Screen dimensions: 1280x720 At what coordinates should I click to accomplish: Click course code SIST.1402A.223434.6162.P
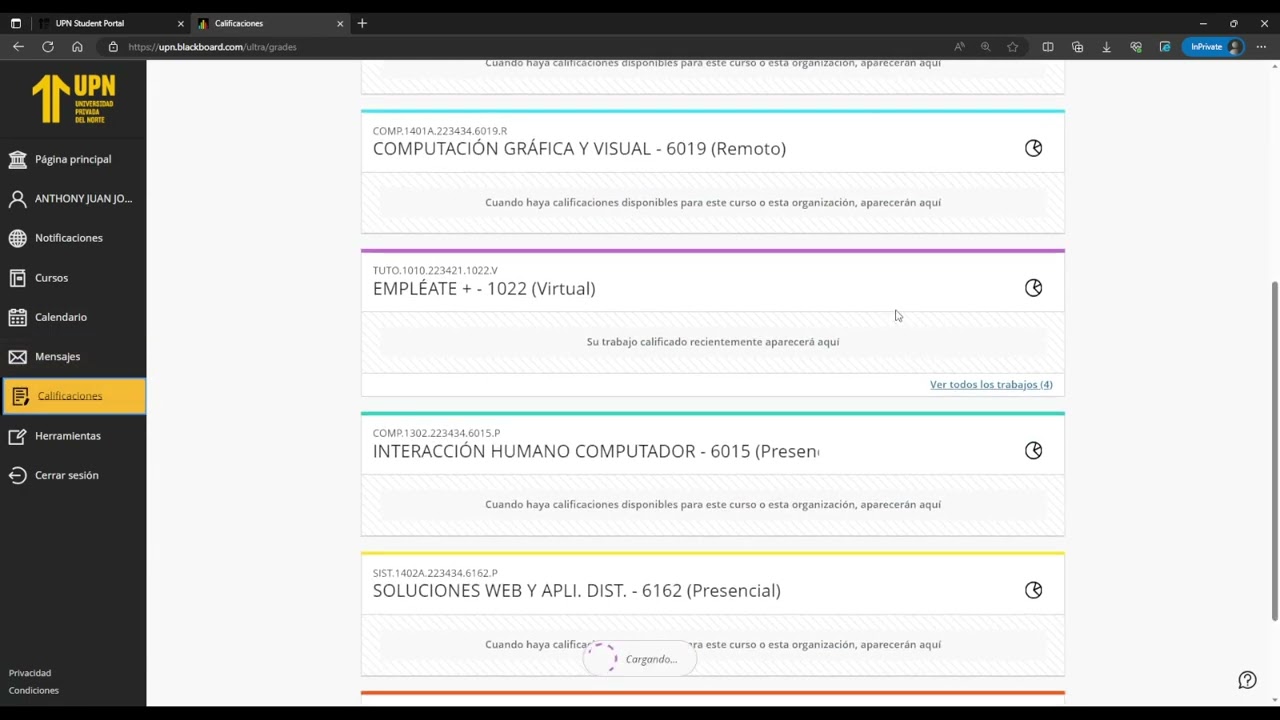435,573
